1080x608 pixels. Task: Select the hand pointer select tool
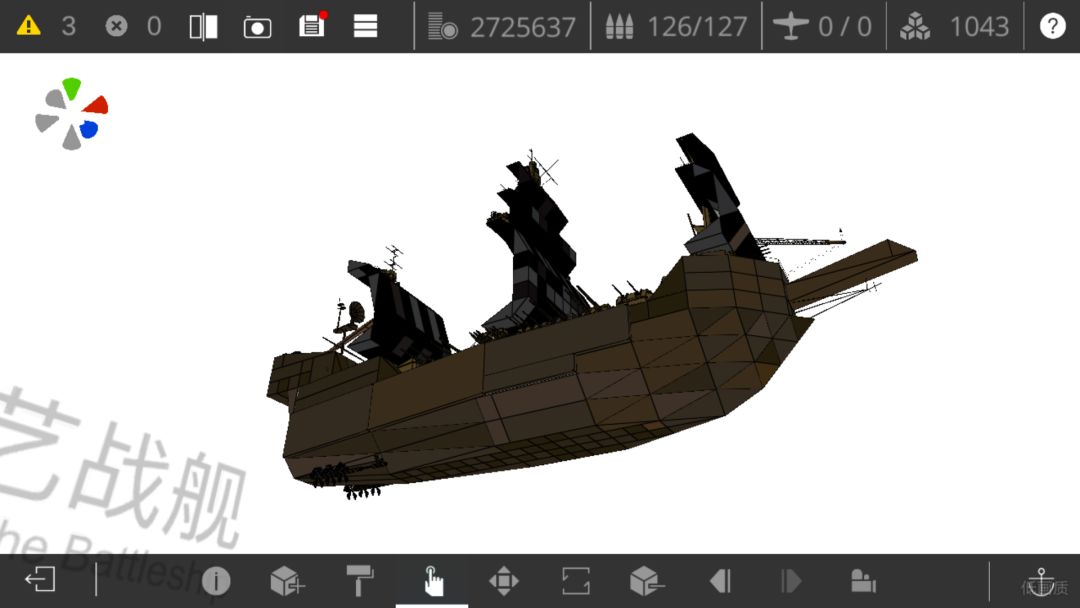coord(432,581)
